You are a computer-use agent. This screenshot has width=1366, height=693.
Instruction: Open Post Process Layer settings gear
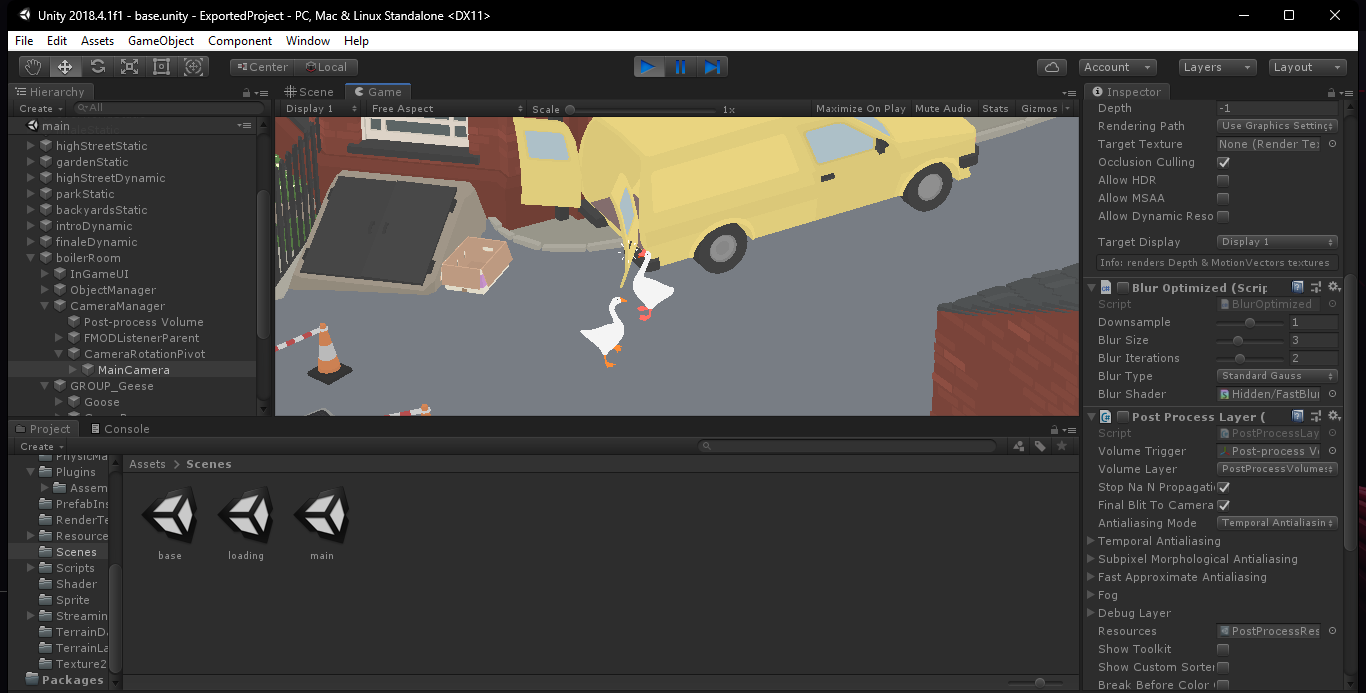pos(1333,417)
